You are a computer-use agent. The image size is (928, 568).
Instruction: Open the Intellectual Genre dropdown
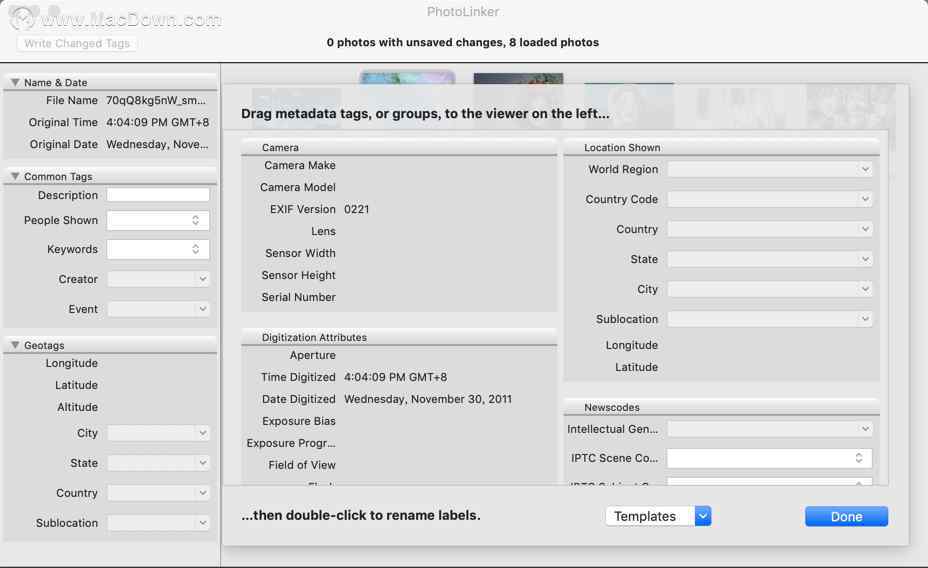pyautogui.click(x=769, y=429)
